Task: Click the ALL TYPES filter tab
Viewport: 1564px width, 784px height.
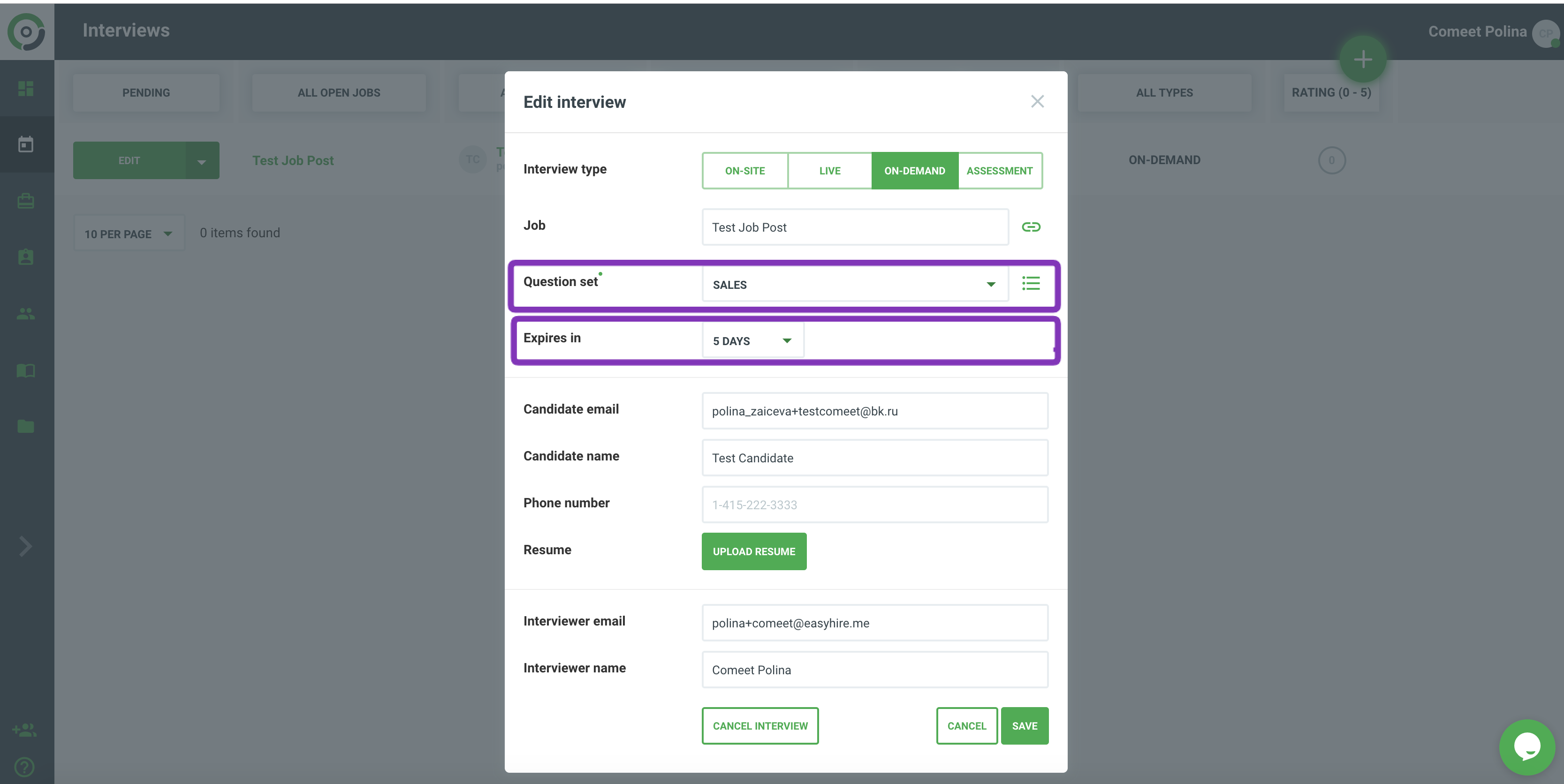Action: point(1164,93)
